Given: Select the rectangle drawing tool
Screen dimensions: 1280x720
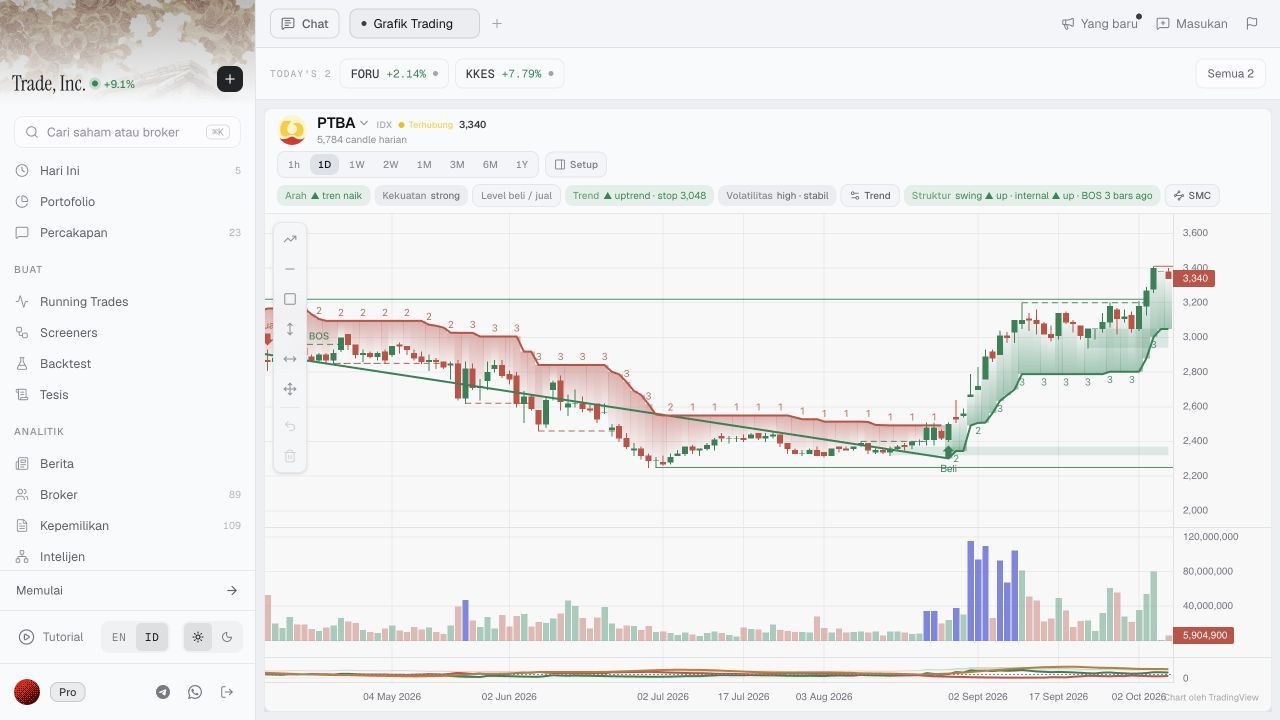Looking at the screenshot, I should click(290, 299).
